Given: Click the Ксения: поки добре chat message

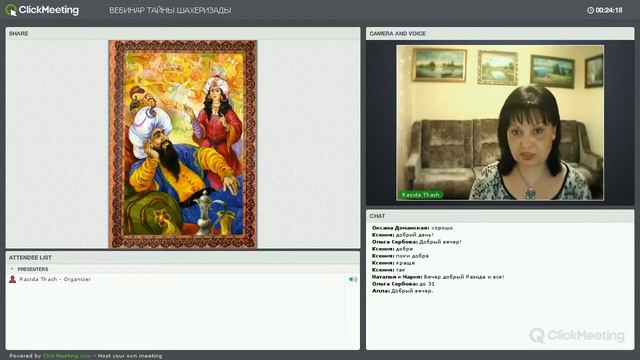Looking at the screenshot, I should pos(400,256).
